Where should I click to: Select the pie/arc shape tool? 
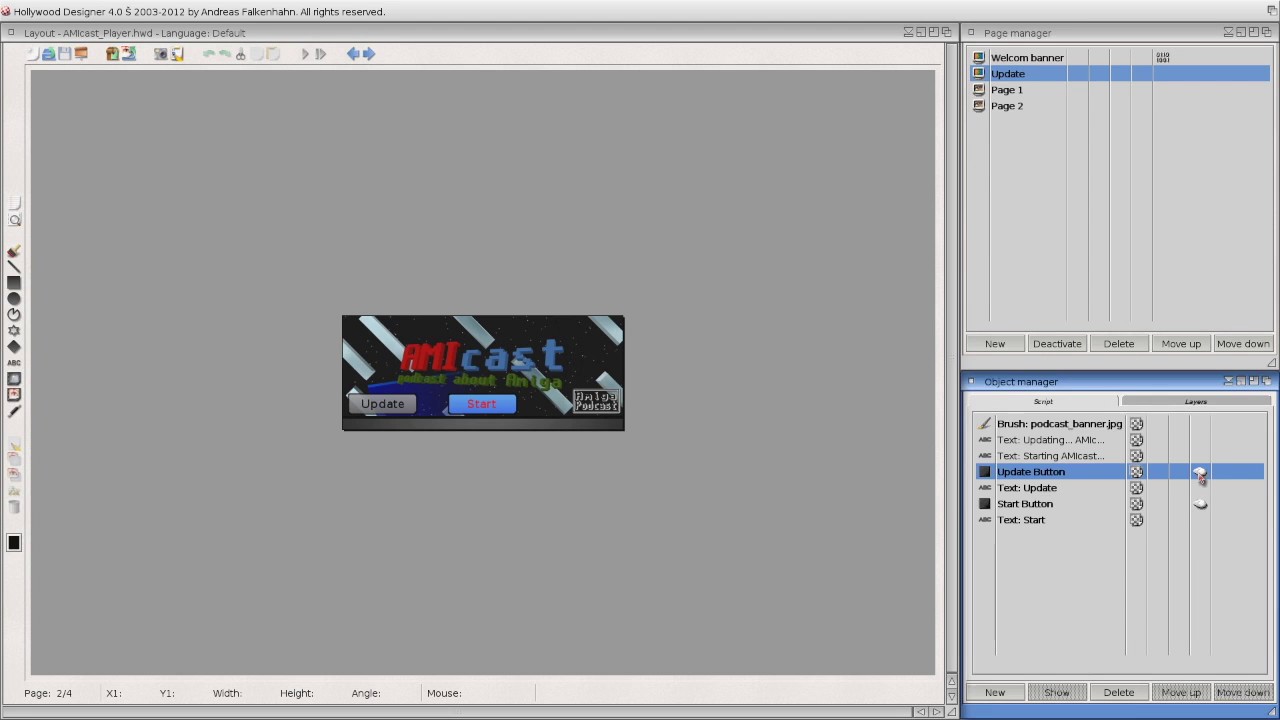14,315
